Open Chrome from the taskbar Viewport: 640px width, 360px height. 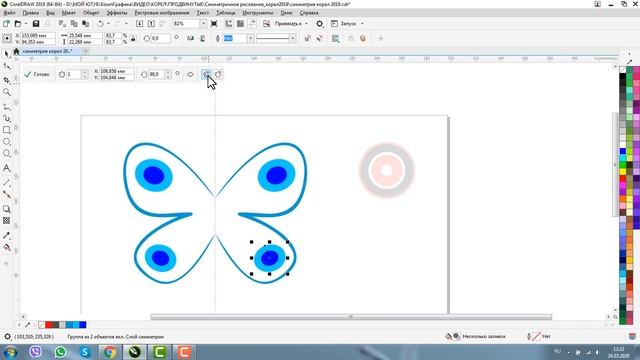point(109,351)
